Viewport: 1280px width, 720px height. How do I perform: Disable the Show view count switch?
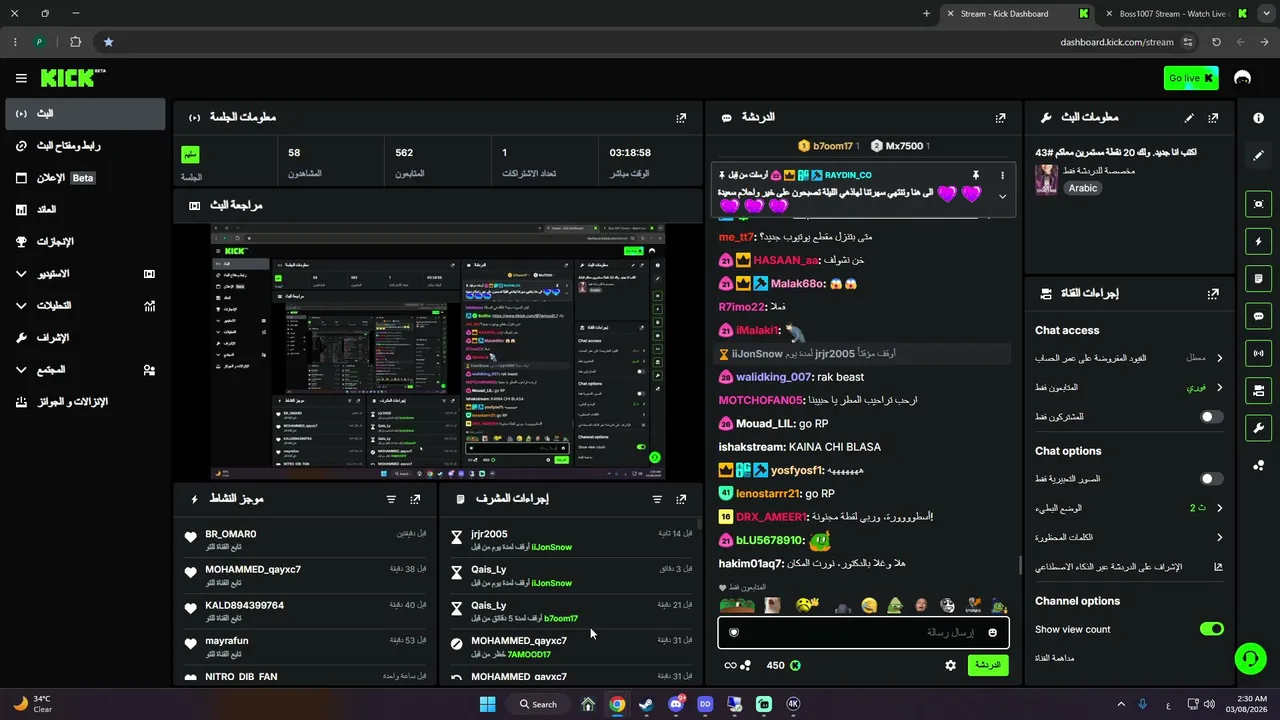[x=1211, y=629]
